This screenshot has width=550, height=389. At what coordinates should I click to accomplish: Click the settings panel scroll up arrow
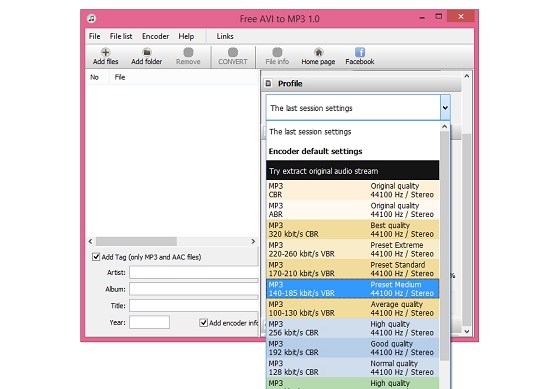coord(467,76)
